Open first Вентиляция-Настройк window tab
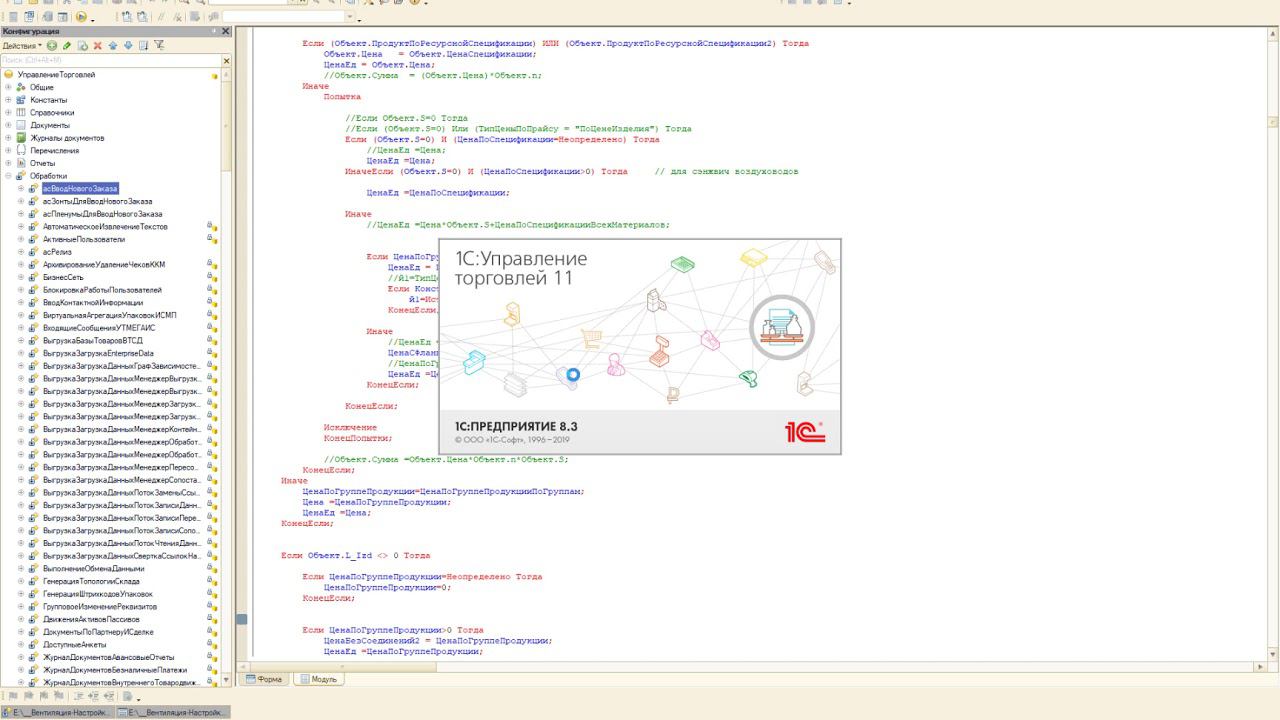 57,712
